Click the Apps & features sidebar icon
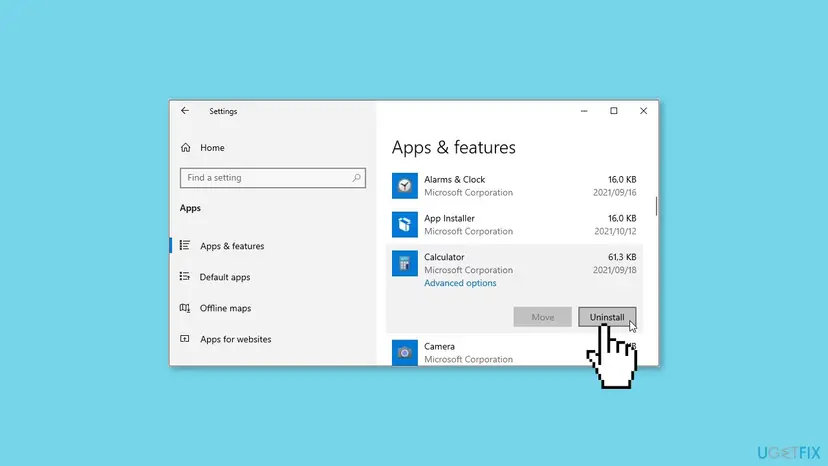The height and width of the screenshot is (466, 828). click(185, 246)
